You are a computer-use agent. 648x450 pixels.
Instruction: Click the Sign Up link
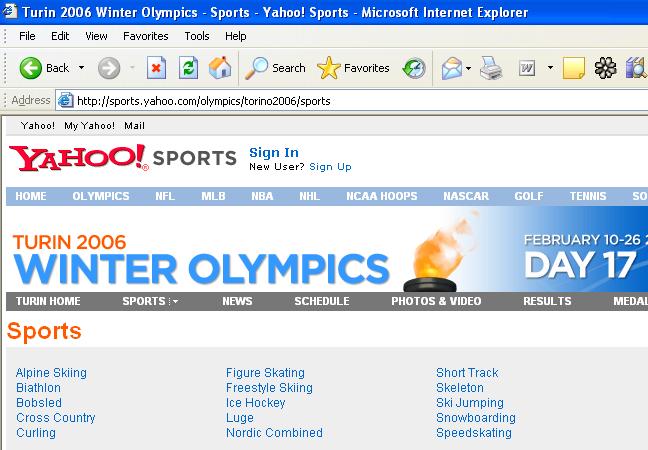tap(330, 167)
